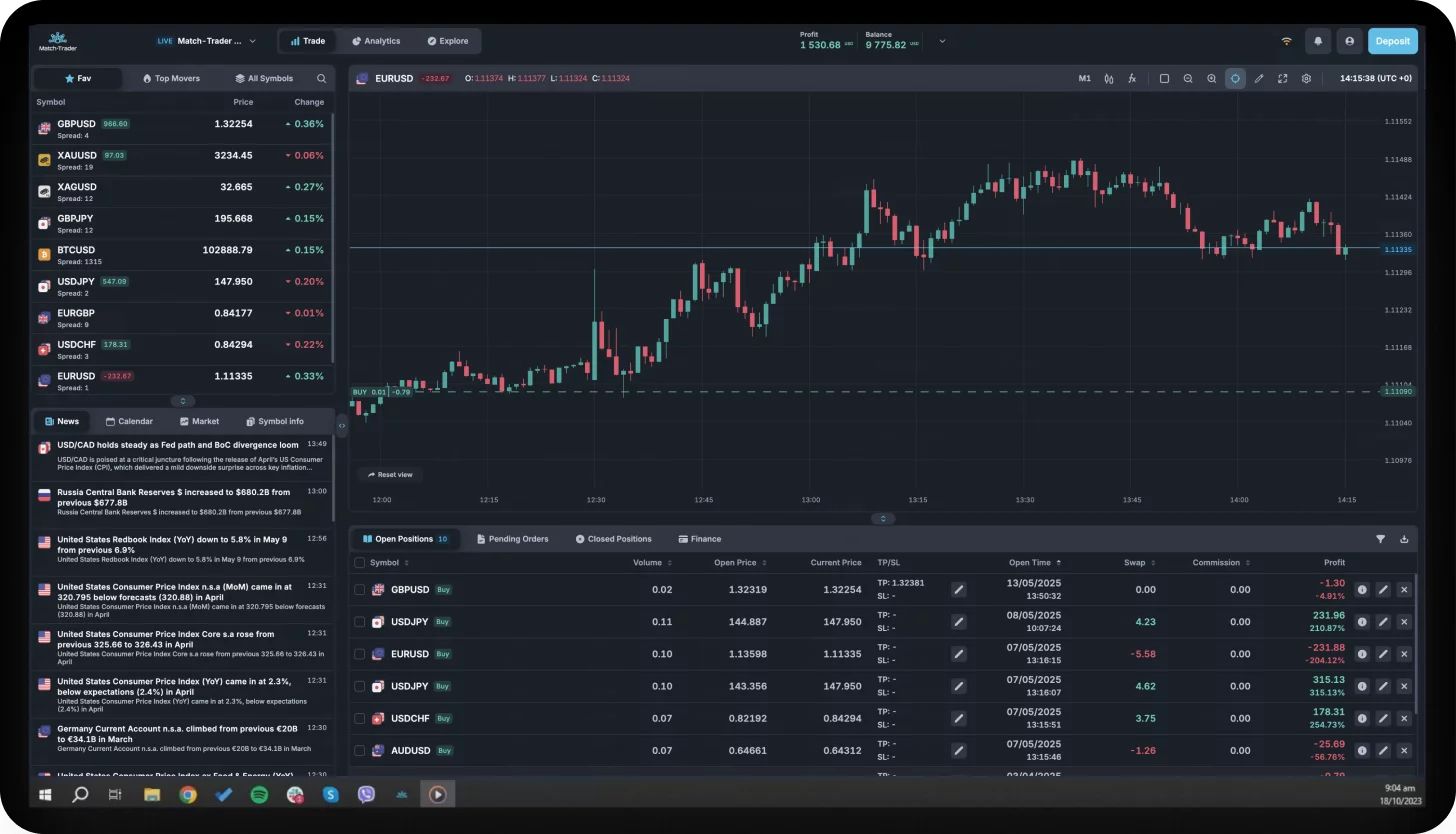This screenshot has width=1456, height=834.
Task: Switch to the Pending Orders tab
Action: coord(512,539)
